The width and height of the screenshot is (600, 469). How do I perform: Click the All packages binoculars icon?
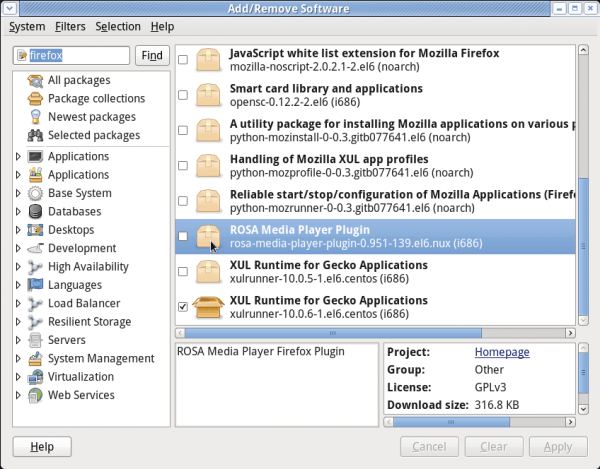[x=35, y=80]
